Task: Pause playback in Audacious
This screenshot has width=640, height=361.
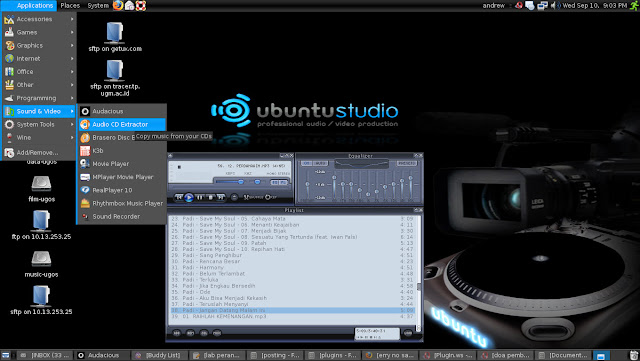Action: [x=200, y=197]
